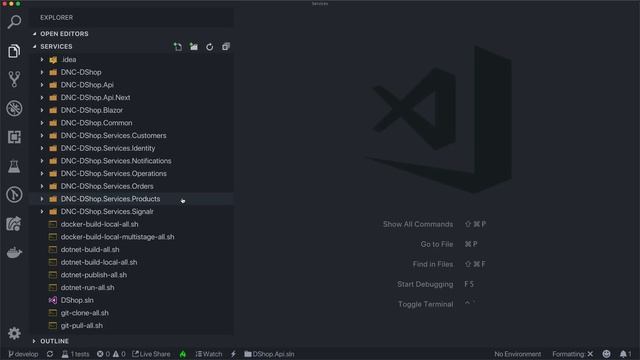Click the Watch item in status bar
The height and width of the screenshot is (360, 640).
point(209,354)
